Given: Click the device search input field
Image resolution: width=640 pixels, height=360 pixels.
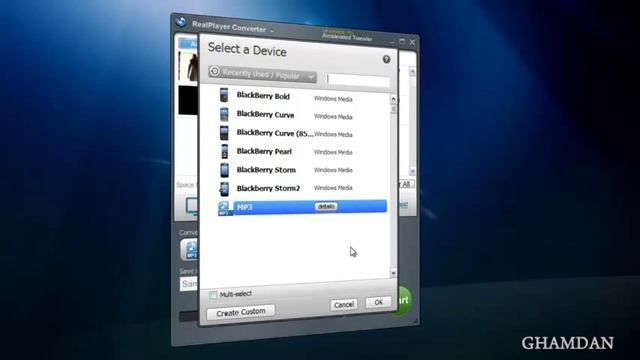Looking at the screenshot, I should point(358,80).
